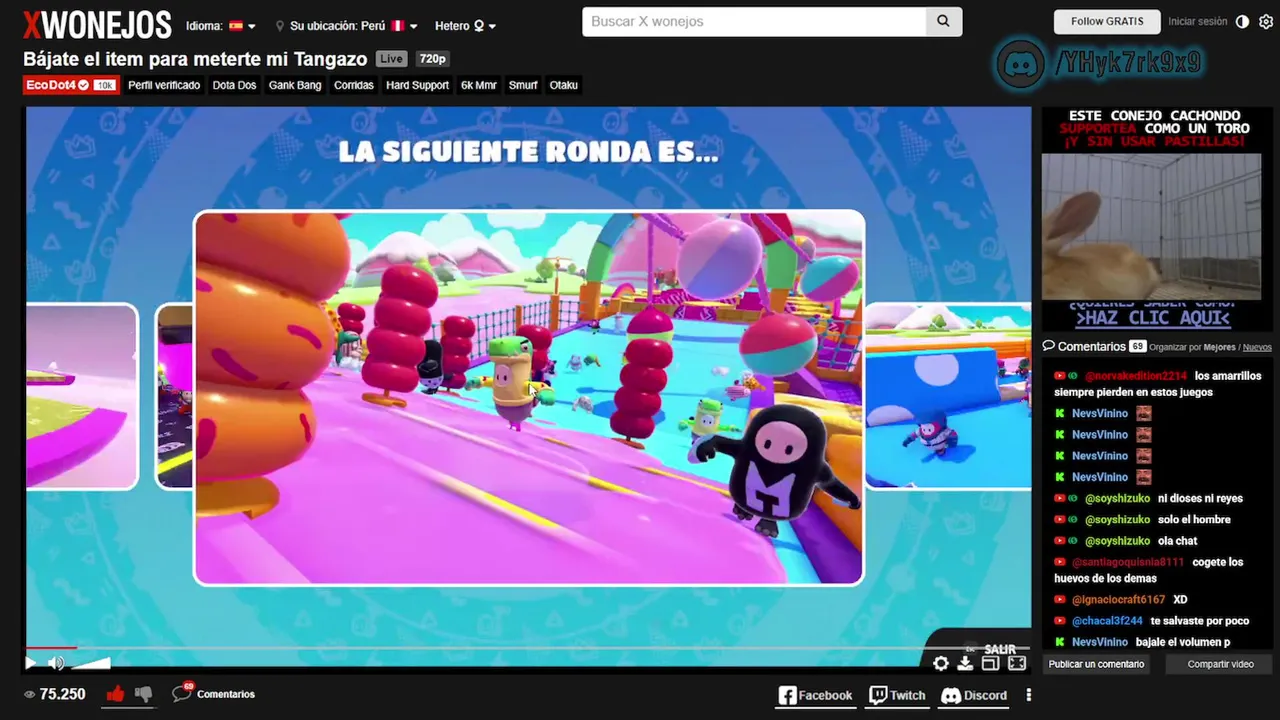Click the Comentarios header in the sidebar
The width and height of the screenshot is (1280, 720).
coord(1091,347)
